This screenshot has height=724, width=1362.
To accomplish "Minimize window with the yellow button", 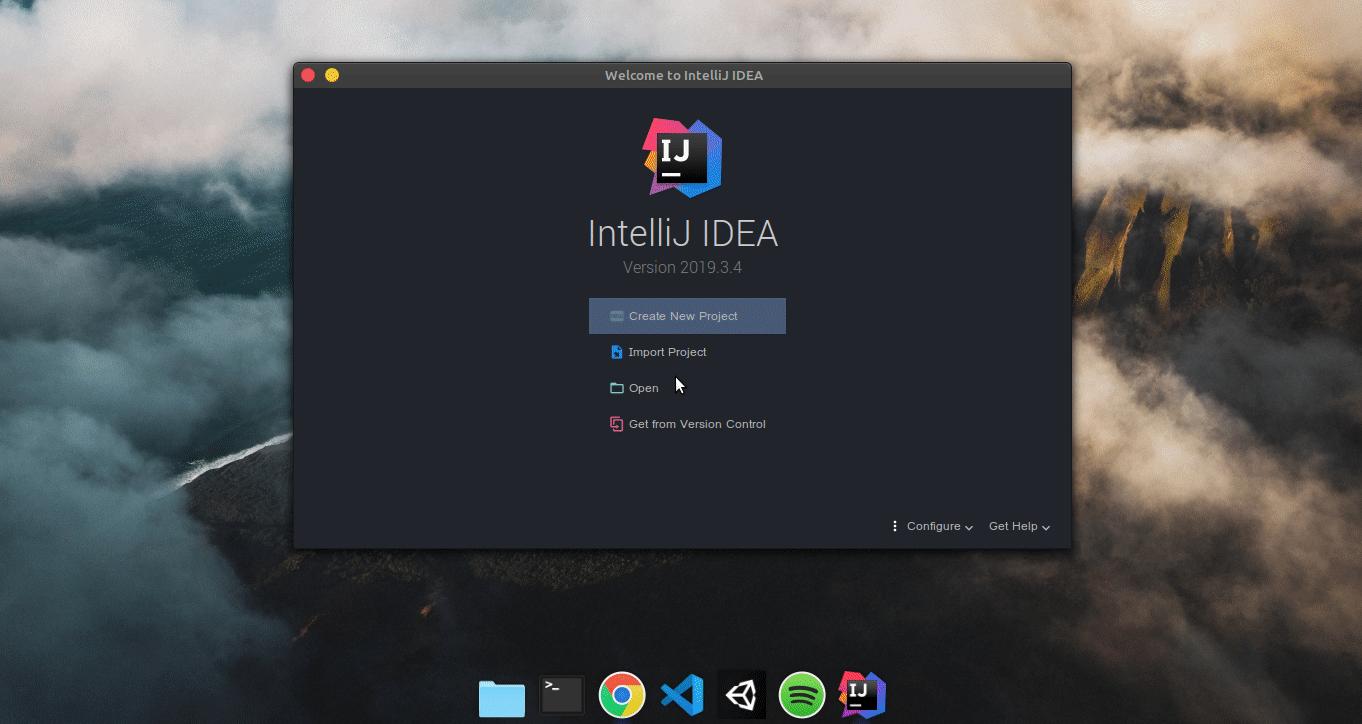I will 332,75.
